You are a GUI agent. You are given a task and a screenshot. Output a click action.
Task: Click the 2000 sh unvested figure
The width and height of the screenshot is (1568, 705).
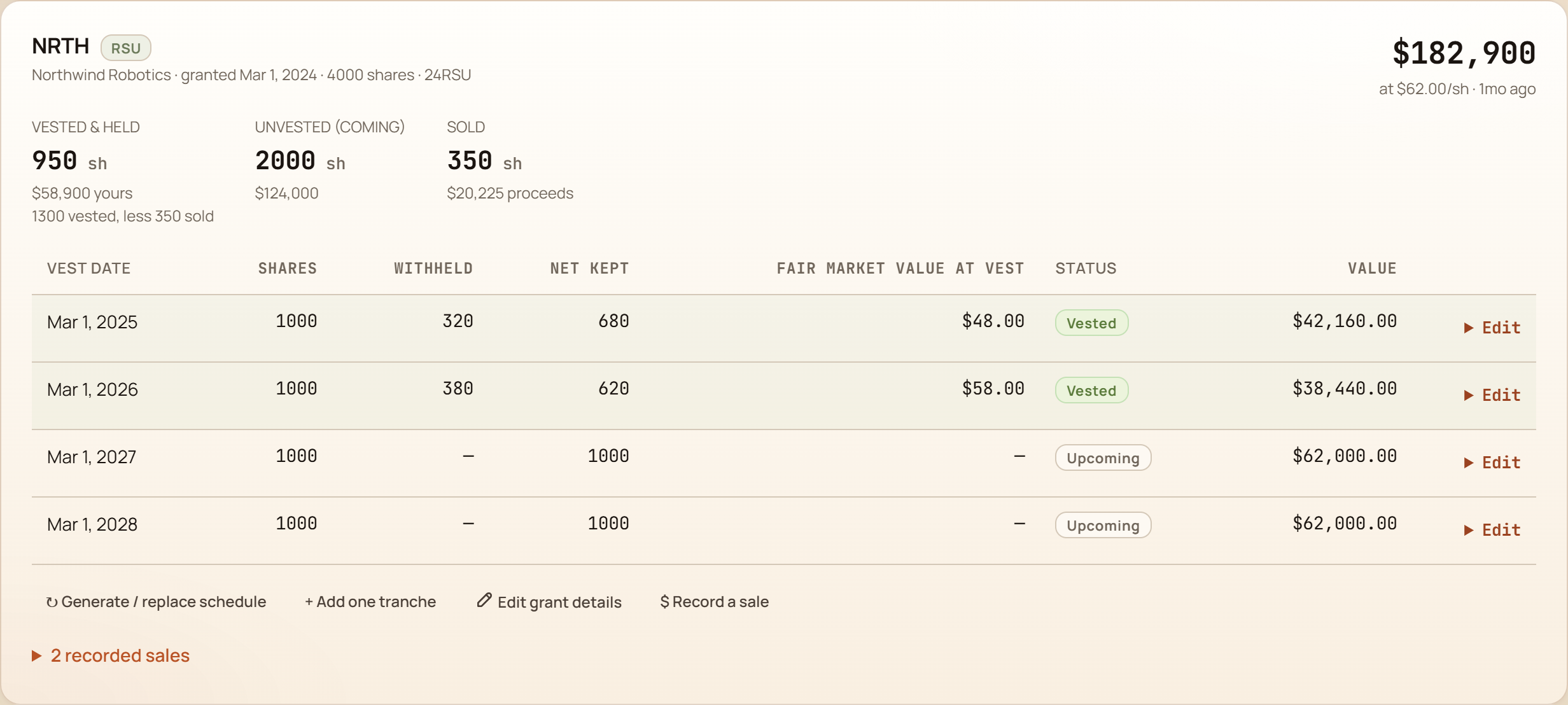pyautogui.click(x=300, y=161)
